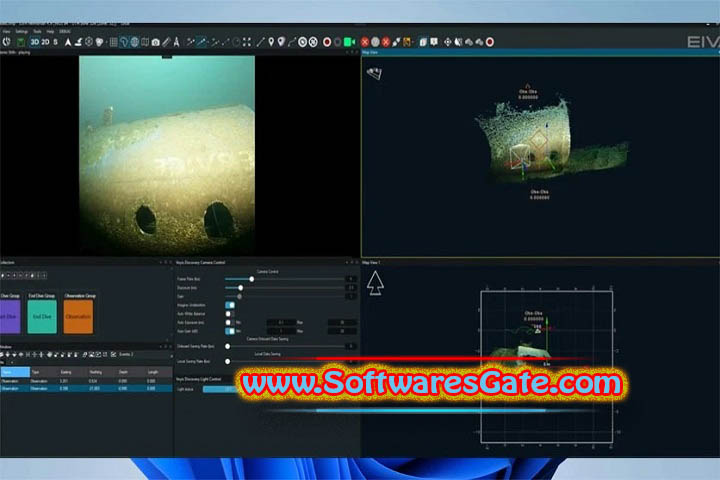Click the north arrow toolbar icon
720x480 pixels.
pyautogui.click(x=68, y=42)
